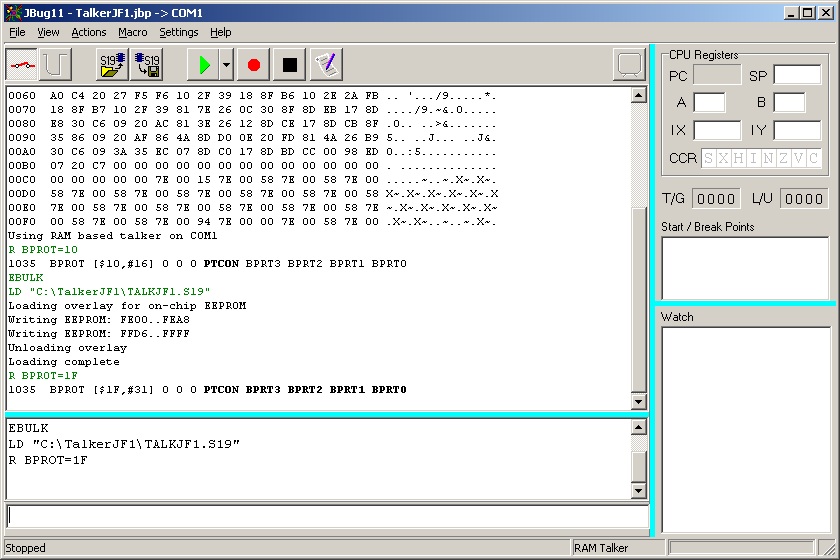Click the command history scroll down arrow

coord(638,490)
